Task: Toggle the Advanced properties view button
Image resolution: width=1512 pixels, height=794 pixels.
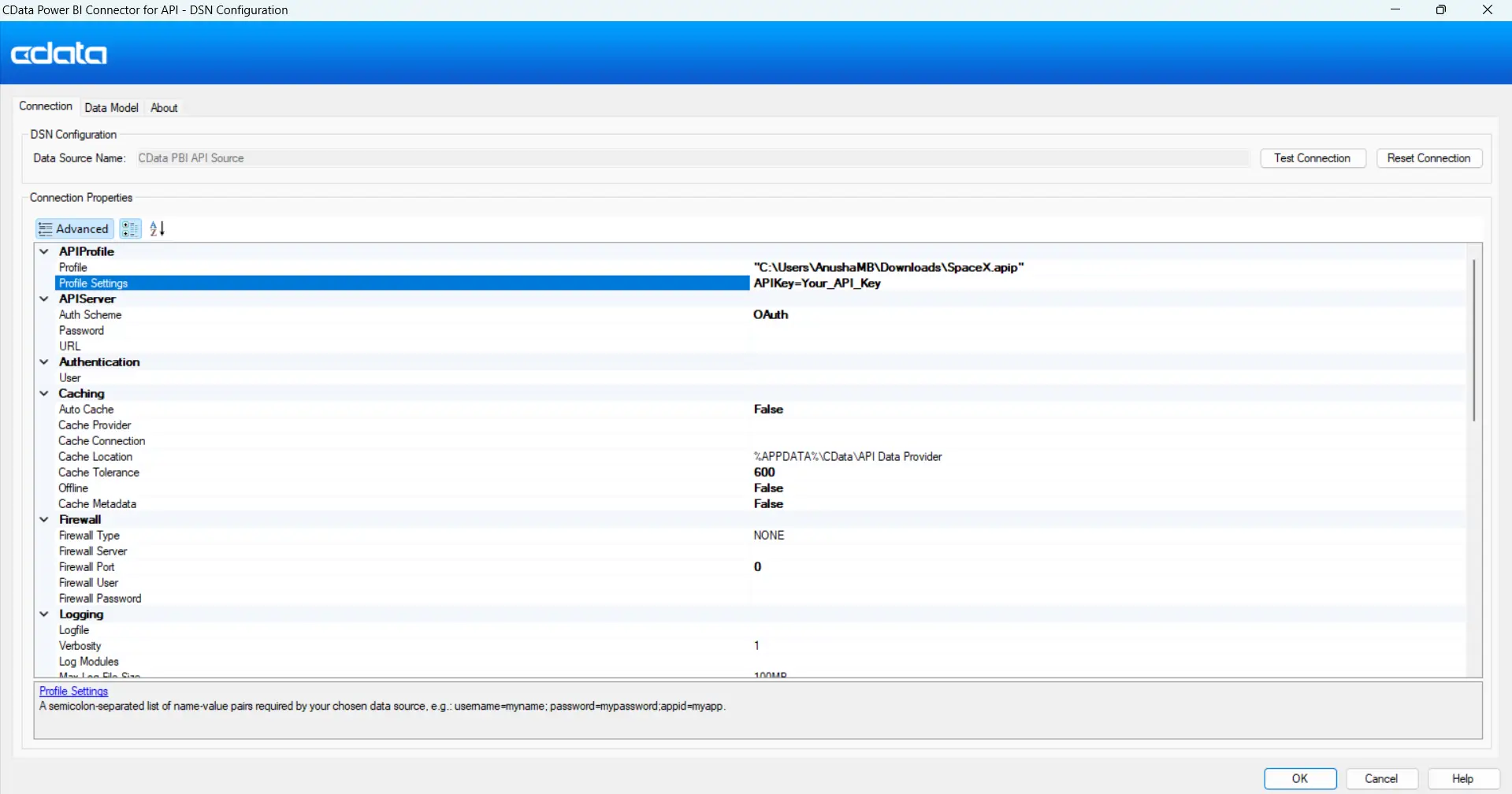Action: (x=75, y=228)
